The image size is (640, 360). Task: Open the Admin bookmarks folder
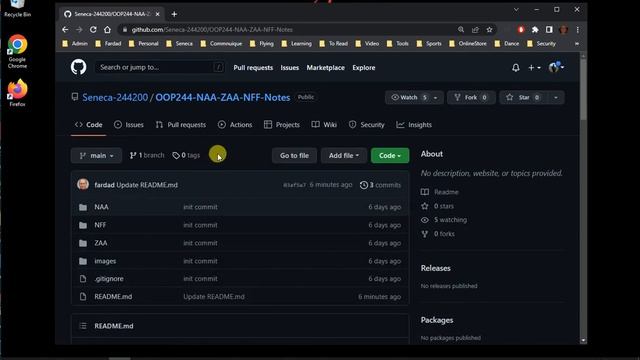tap(75, 44)
